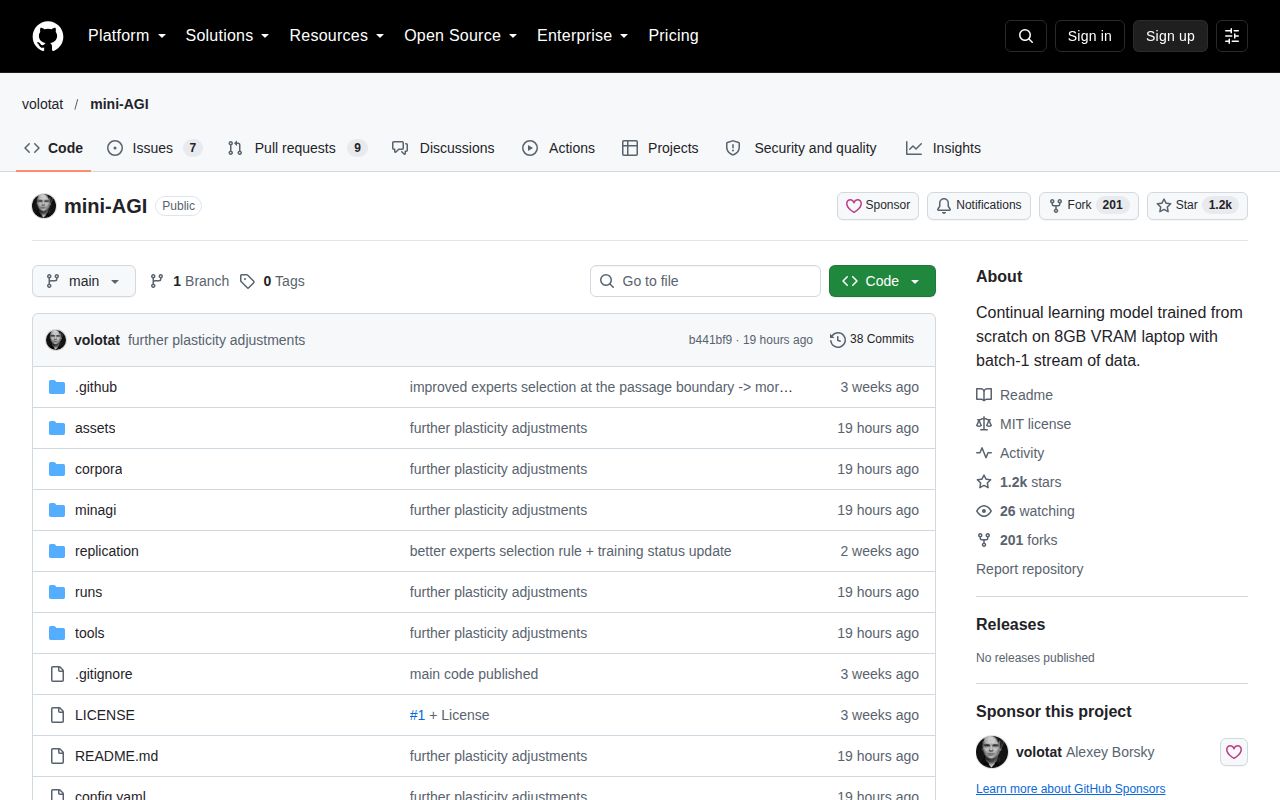1280x800 pixels.
Task: Open the LICENSE file
Action: [x=105, y=715]
